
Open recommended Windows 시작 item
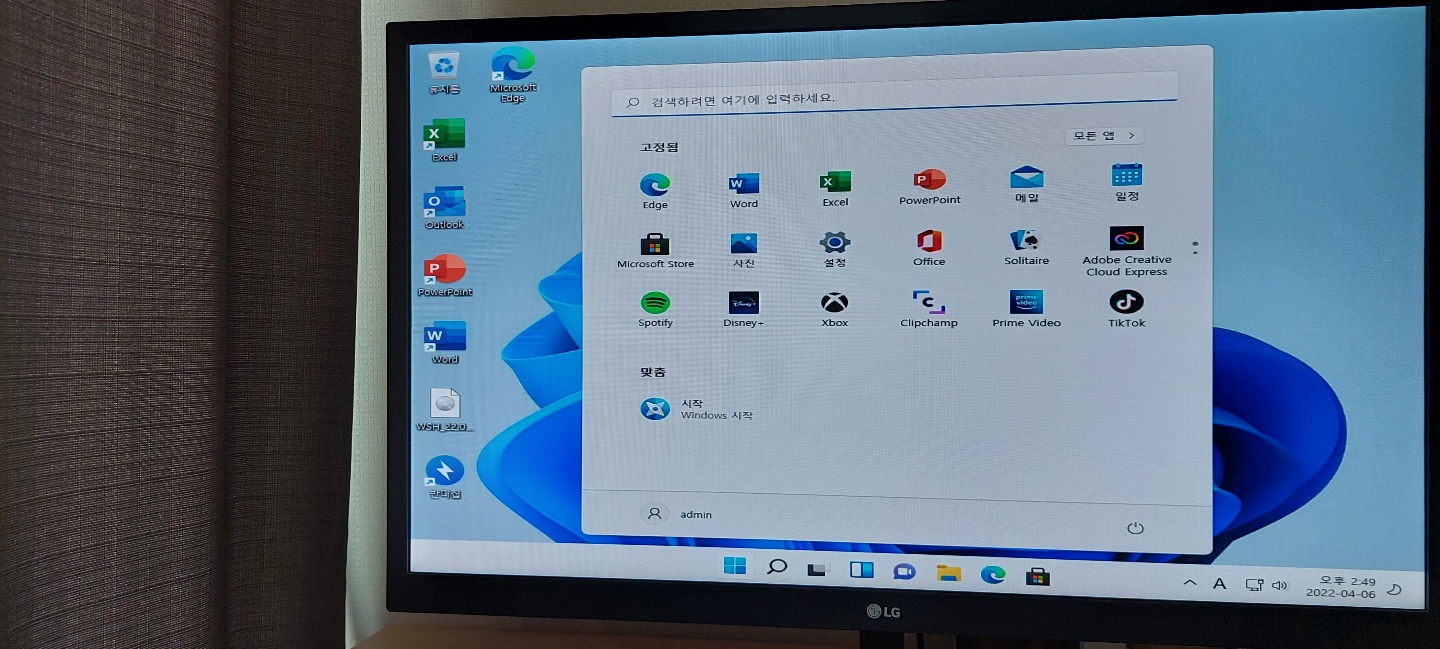point(697,409)
